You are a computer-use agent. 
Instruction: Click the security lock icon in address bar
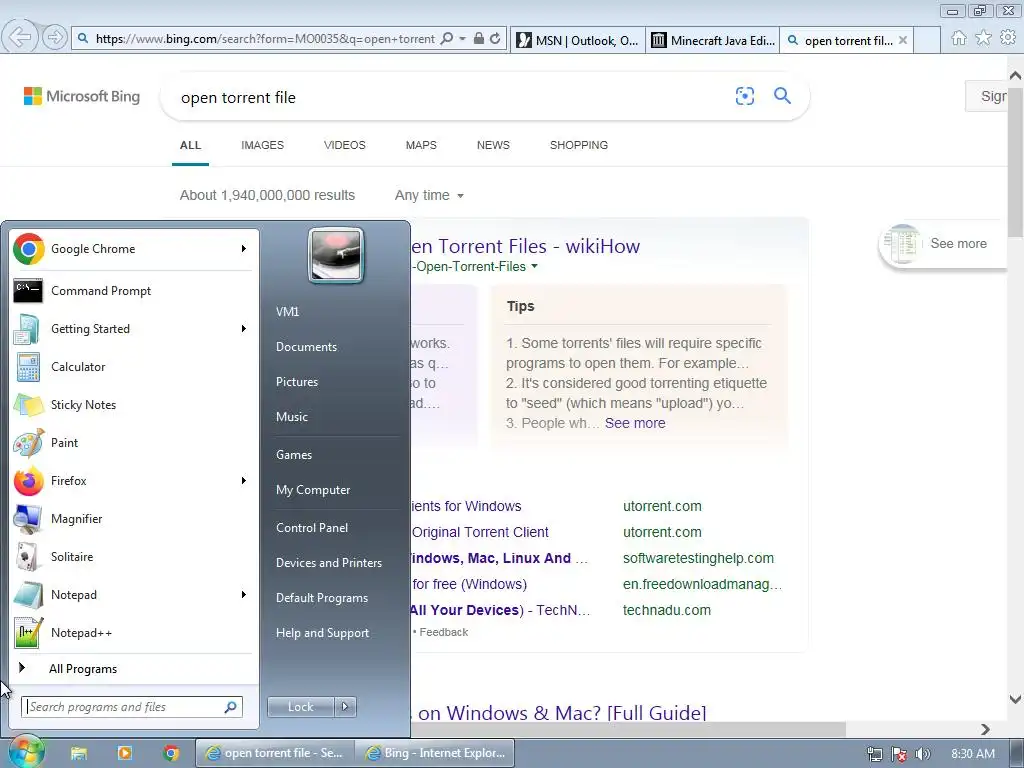click(479, 39)
